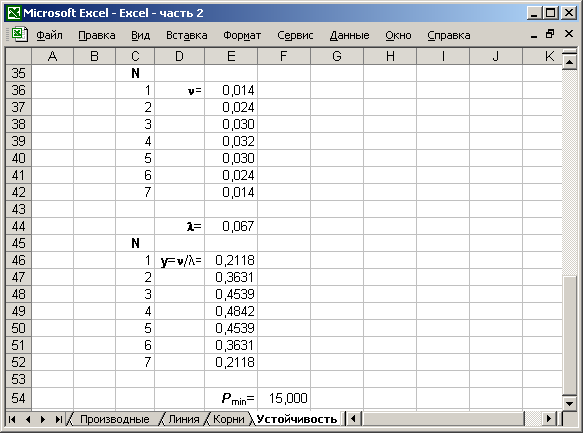Switch to the Производные sheet tab
This screenshot has height=433, width=583.
tap(115, 419)
